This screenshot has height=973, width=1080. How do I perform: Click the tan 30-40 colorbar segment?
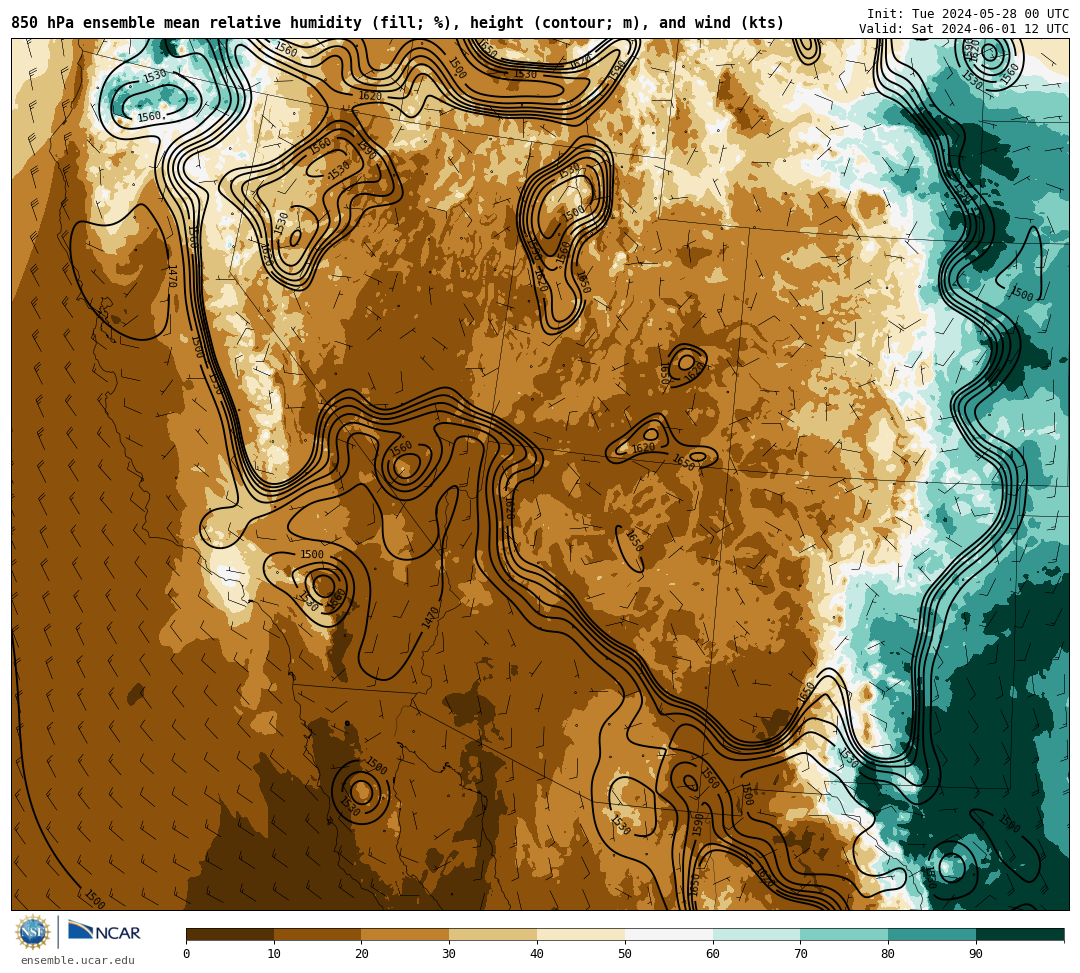click(x=493, y=934)
